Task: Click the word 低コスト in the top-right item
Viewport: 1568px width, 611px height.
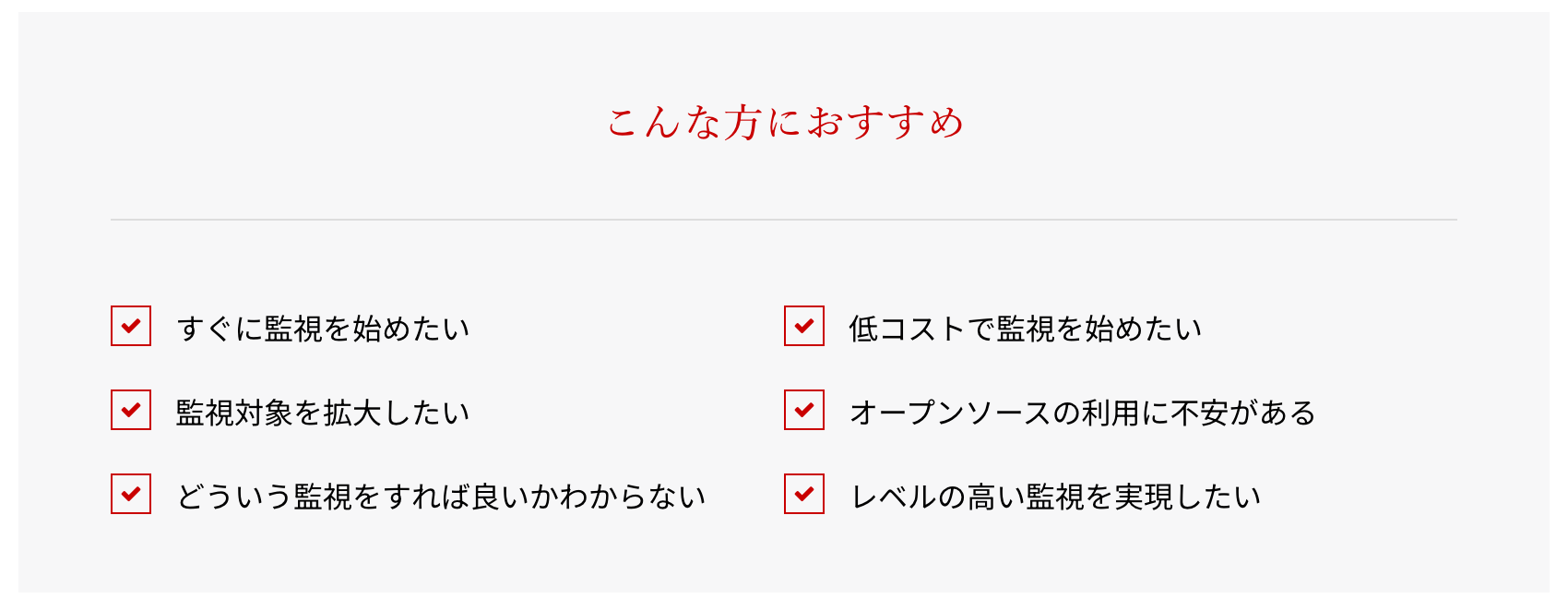Action: (x=907, y=329)
